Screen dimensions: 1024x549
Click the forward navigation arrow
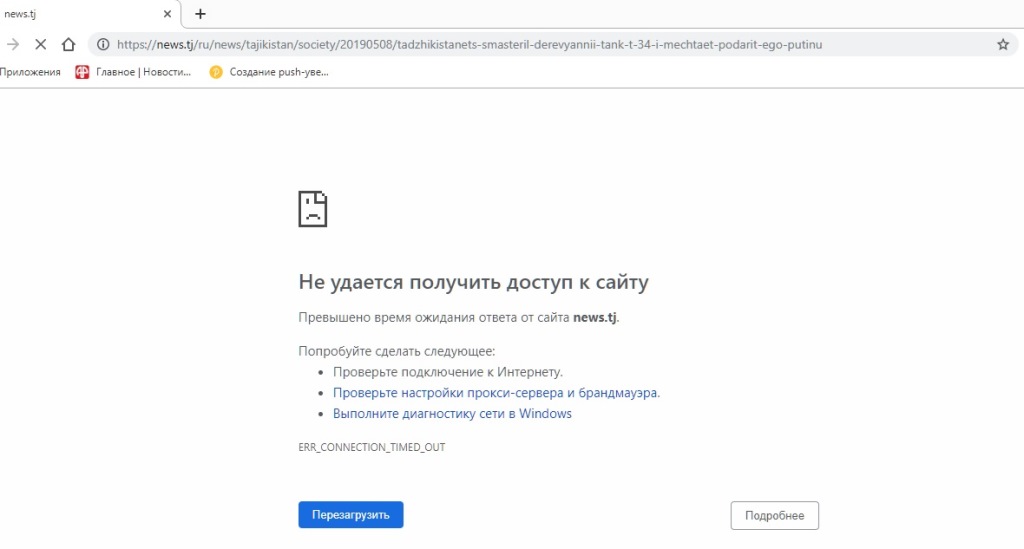point(13,44)
